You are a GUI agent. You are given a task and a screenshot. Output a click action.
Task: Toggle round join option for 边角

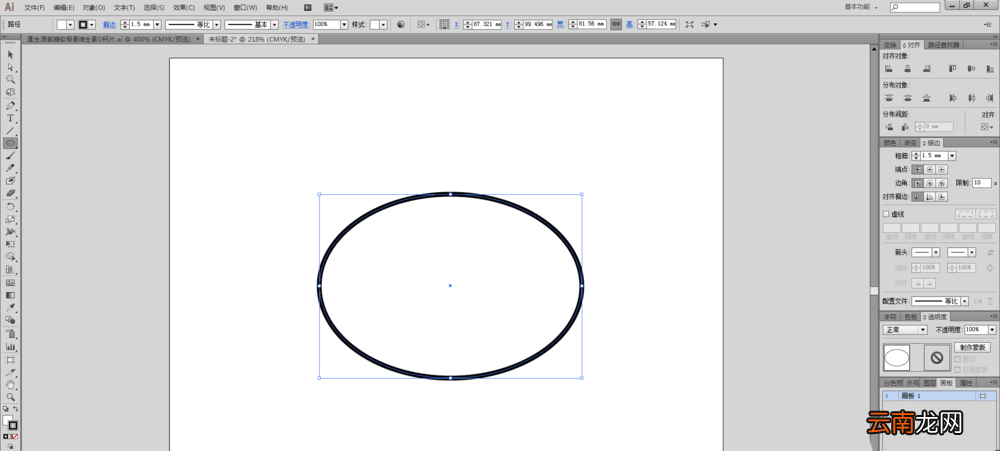point(930,183)
